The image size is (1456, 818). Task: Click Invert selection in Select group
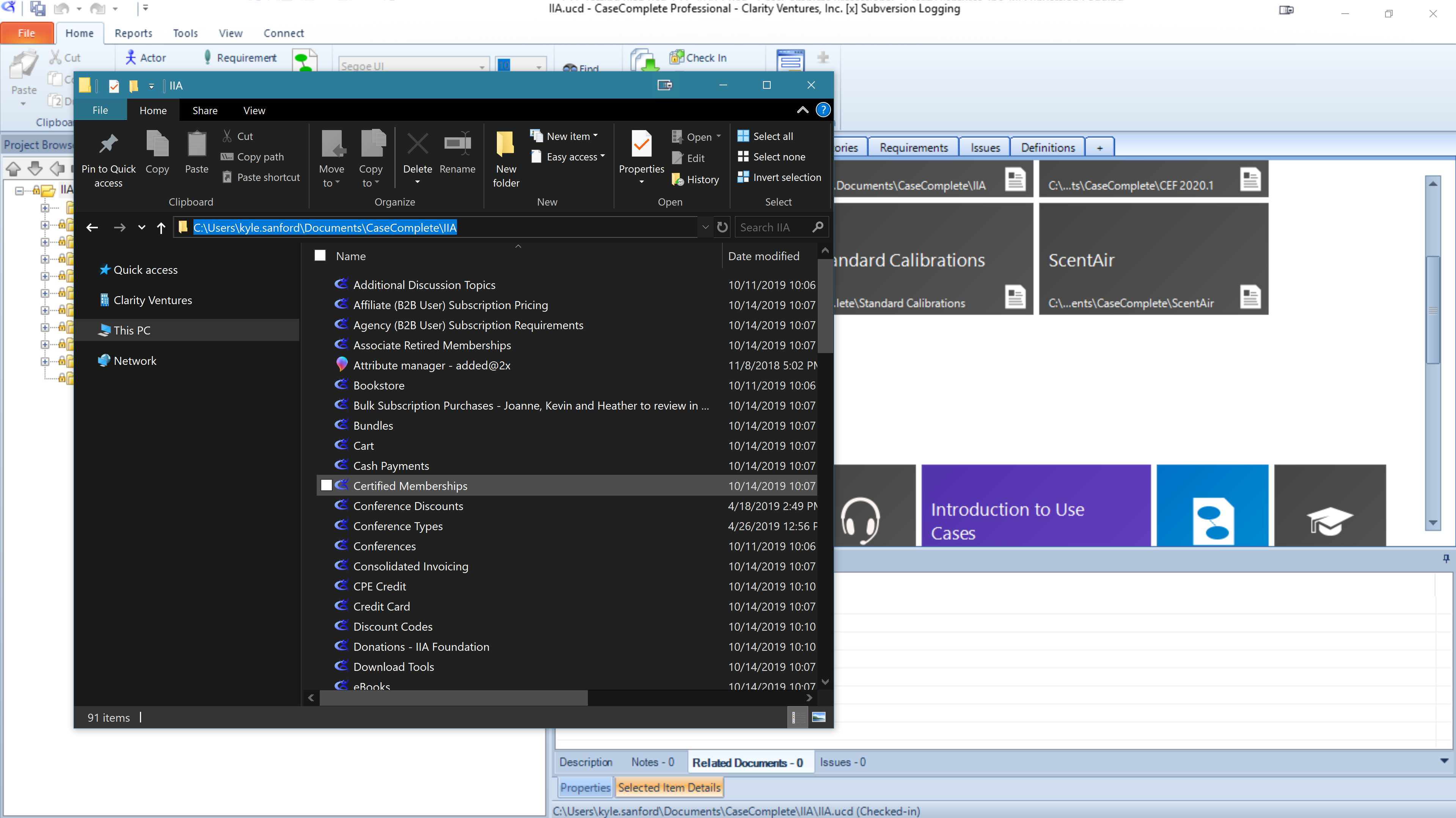pos(779,177)
